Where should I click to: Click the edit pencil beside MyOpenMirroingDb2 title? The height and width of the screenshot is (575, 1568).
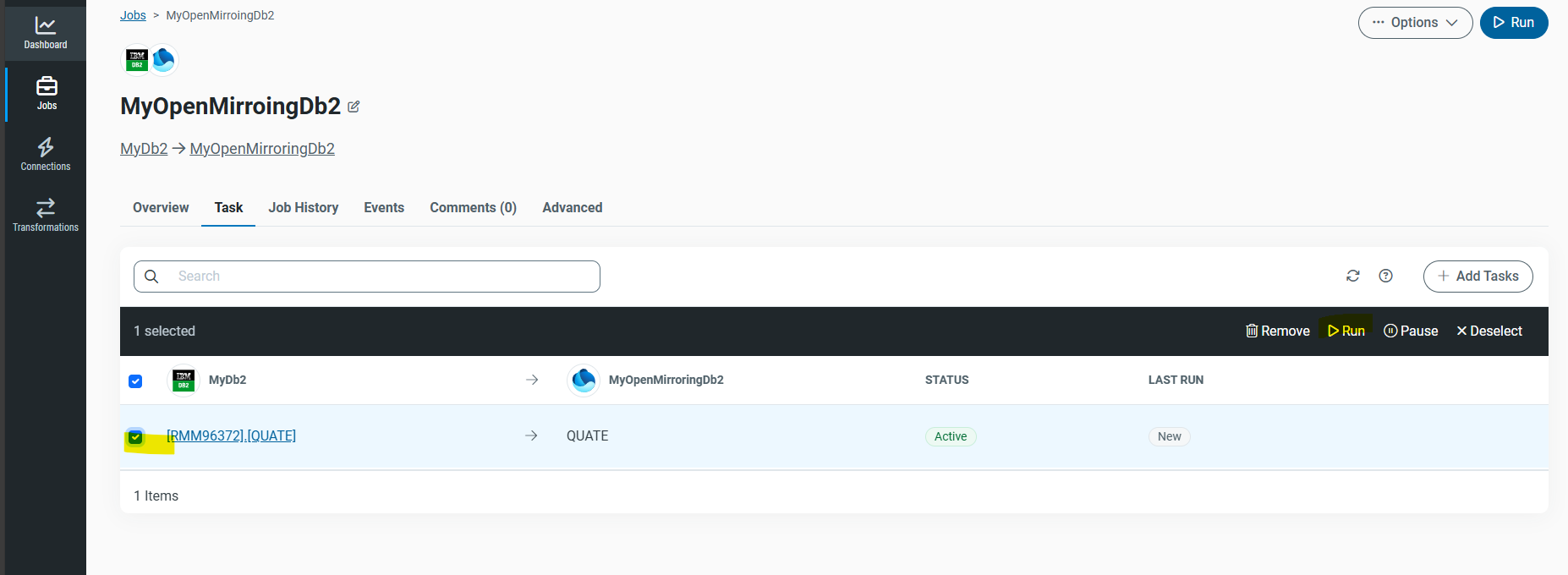[x=354, y=107]
